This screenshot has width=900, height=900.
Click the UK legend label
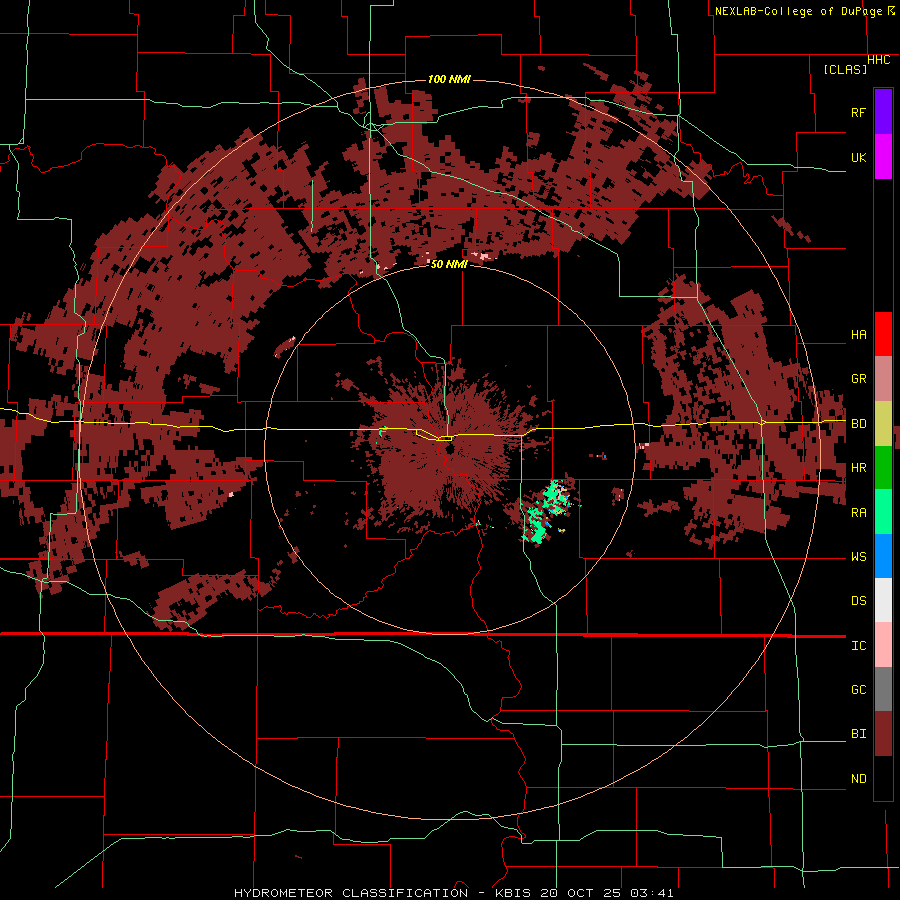pyautogui.click(x=858, y=157)
